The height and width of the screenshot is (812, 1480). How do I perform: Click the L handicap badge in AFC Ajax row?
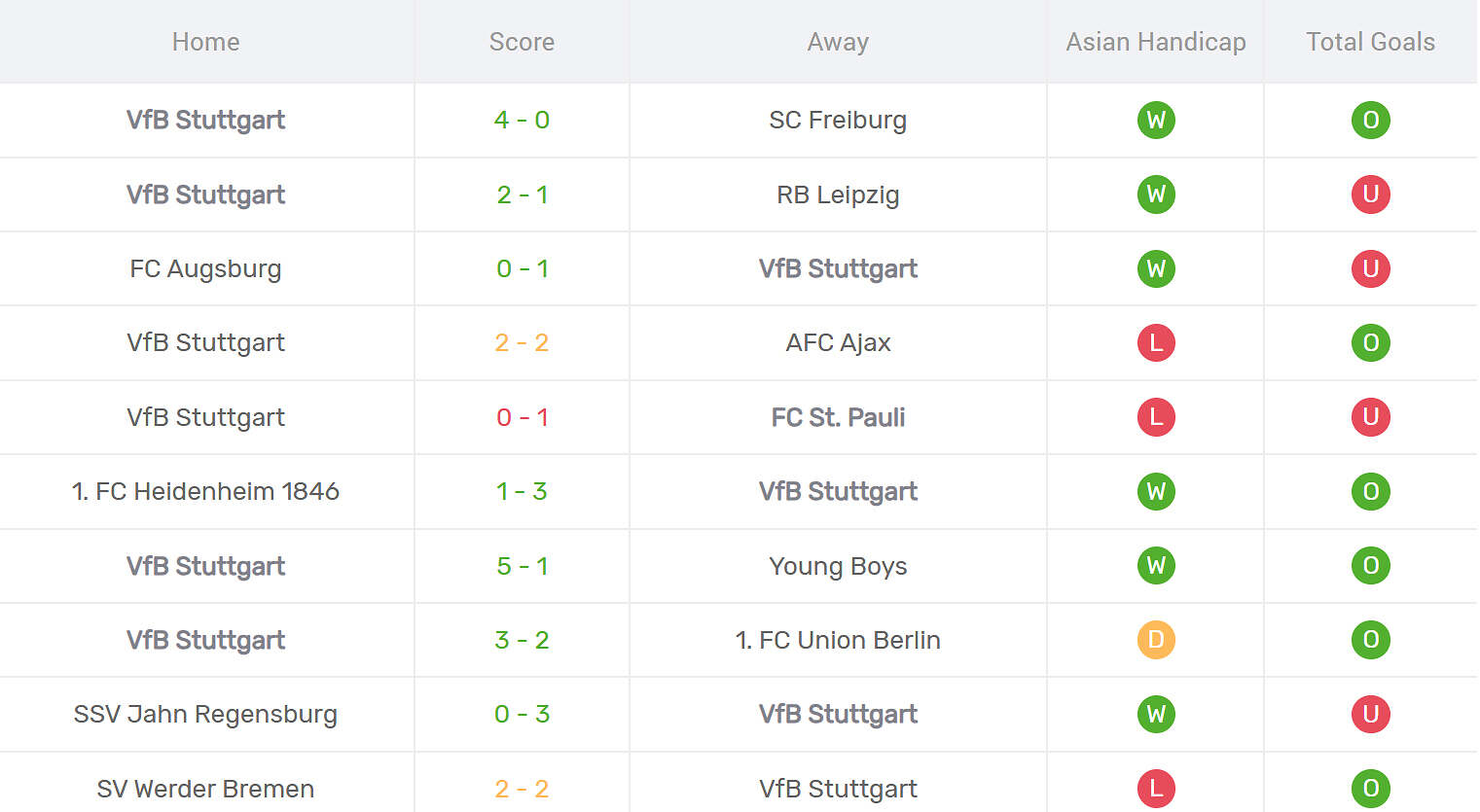pos(1156,342)
